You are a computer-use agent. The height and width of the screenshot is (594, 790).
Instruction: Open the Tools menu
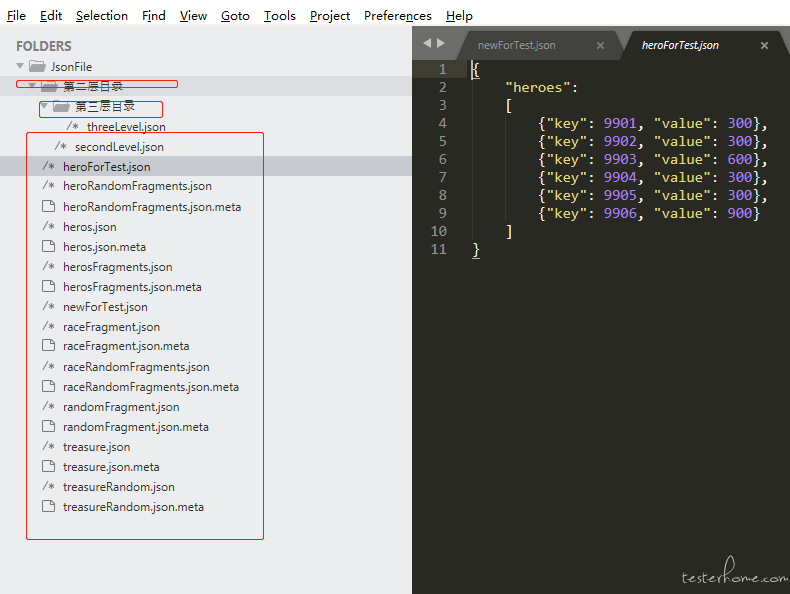pos(280,16)
